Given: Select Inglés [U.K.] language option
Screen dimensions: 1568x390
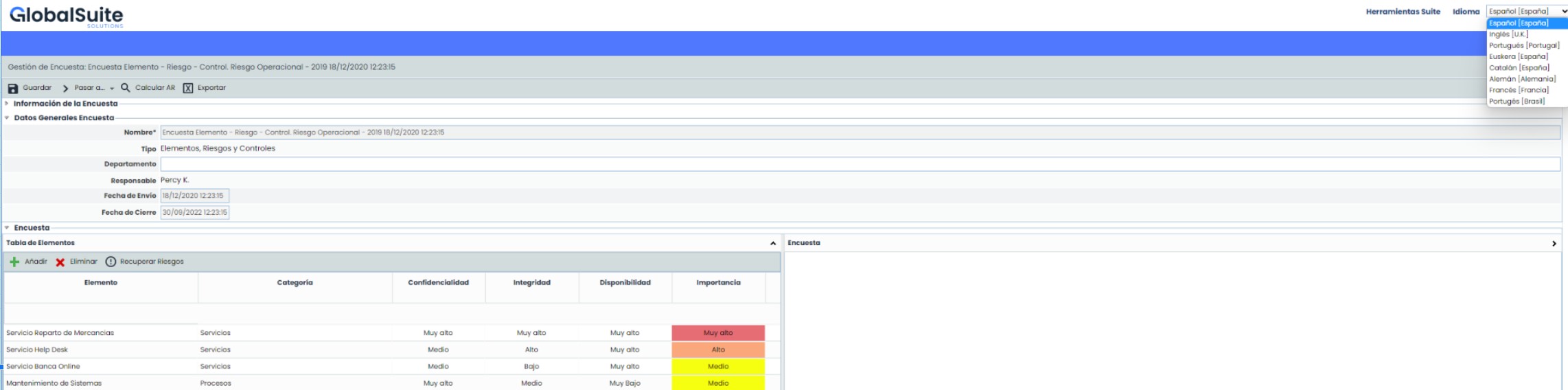Looking at the screenshot, I should (x=1508, y=34).
